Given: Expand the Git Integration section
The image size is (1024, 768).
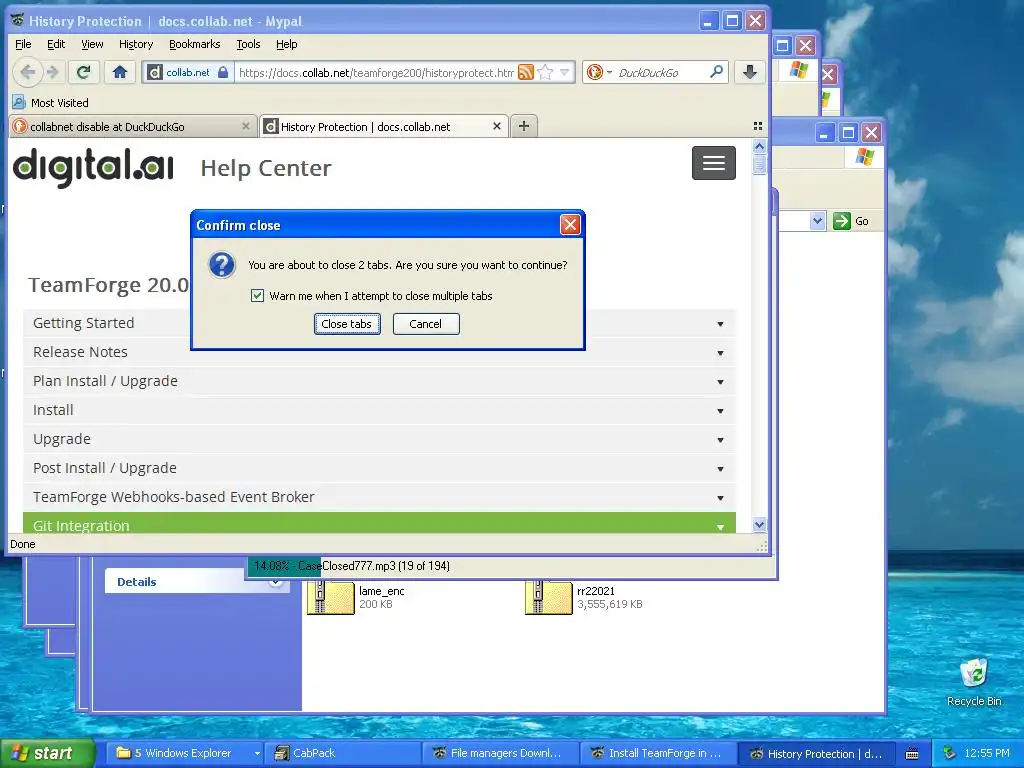Looking at the screenshot, I should pos(379,523).
